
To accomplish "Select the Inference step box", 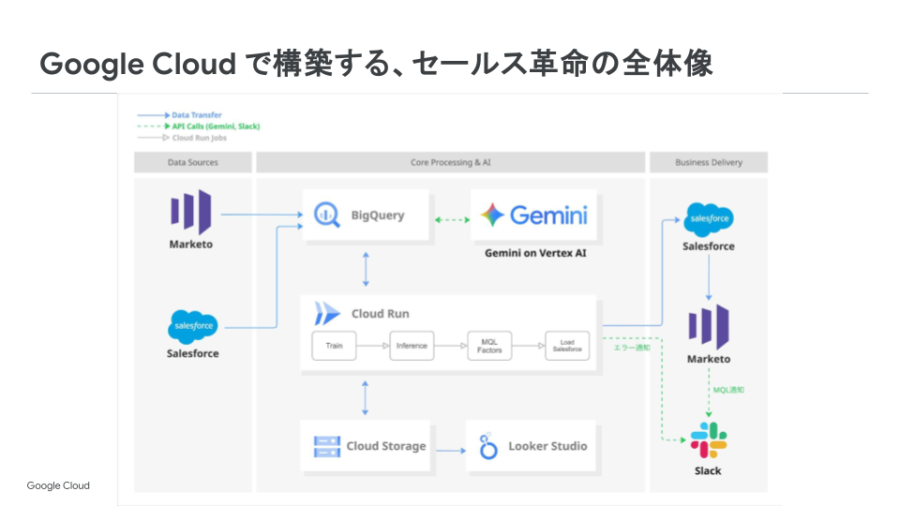I will (411, 346).
